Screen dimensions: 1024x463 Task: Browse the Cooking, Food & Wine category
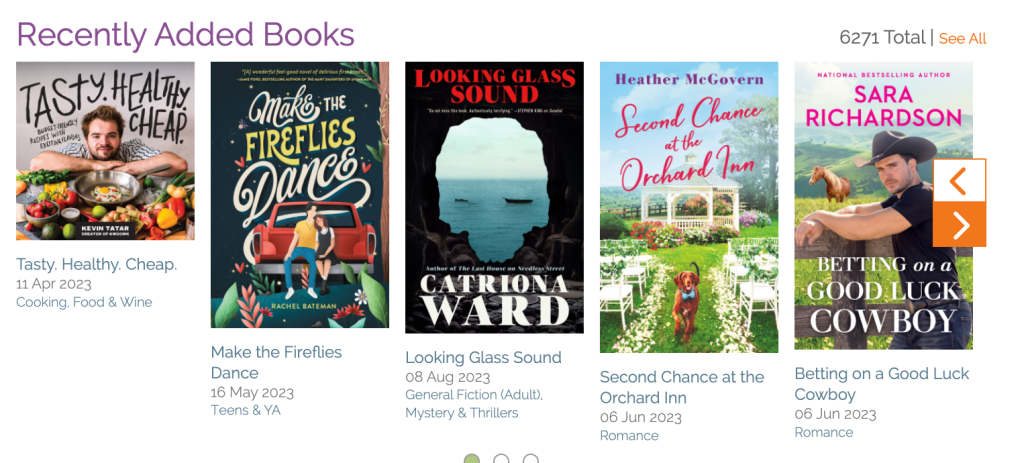coord(84,302)
